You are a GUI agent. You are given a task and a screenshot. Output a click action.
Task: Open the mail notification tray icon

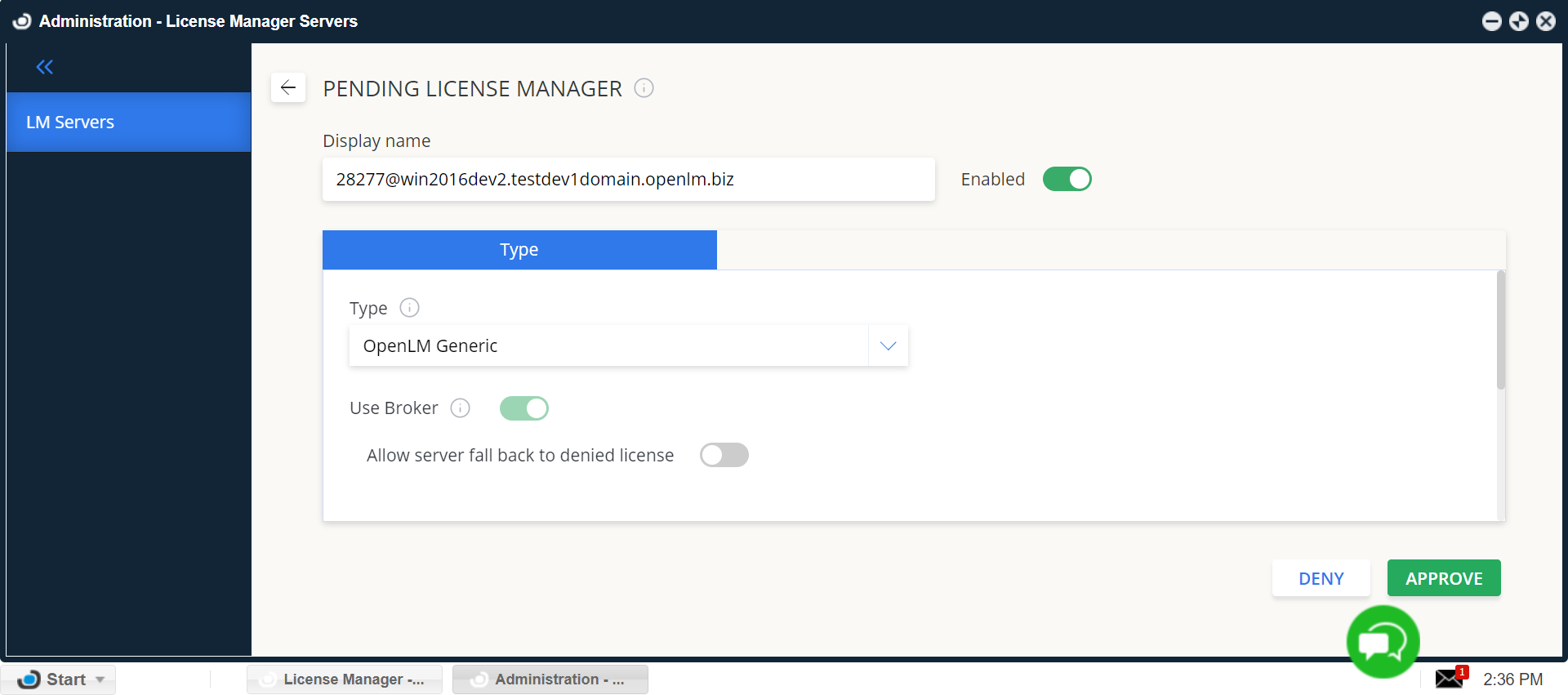click(x=1450, y=678)
